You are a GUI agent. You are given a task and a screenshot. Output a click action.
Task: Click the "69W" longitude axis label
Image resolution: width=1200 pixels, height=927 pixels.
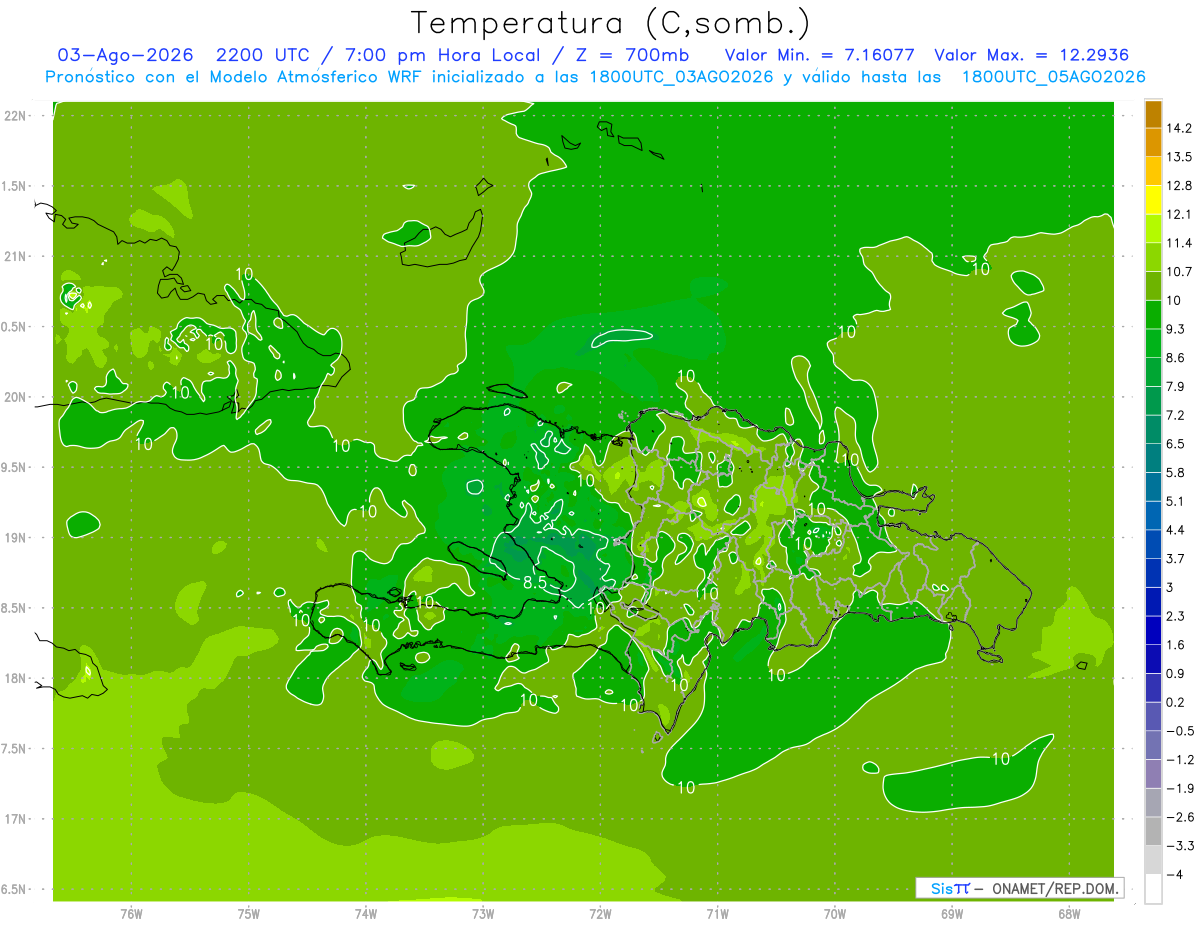click(952, 914)
